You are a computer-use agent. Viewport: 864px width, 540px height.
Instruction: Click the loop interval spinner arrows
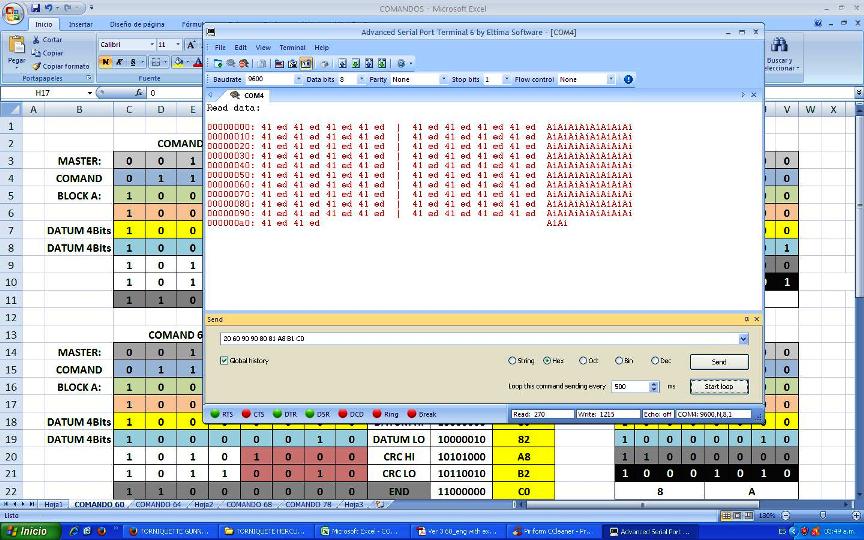pos(654,386)
